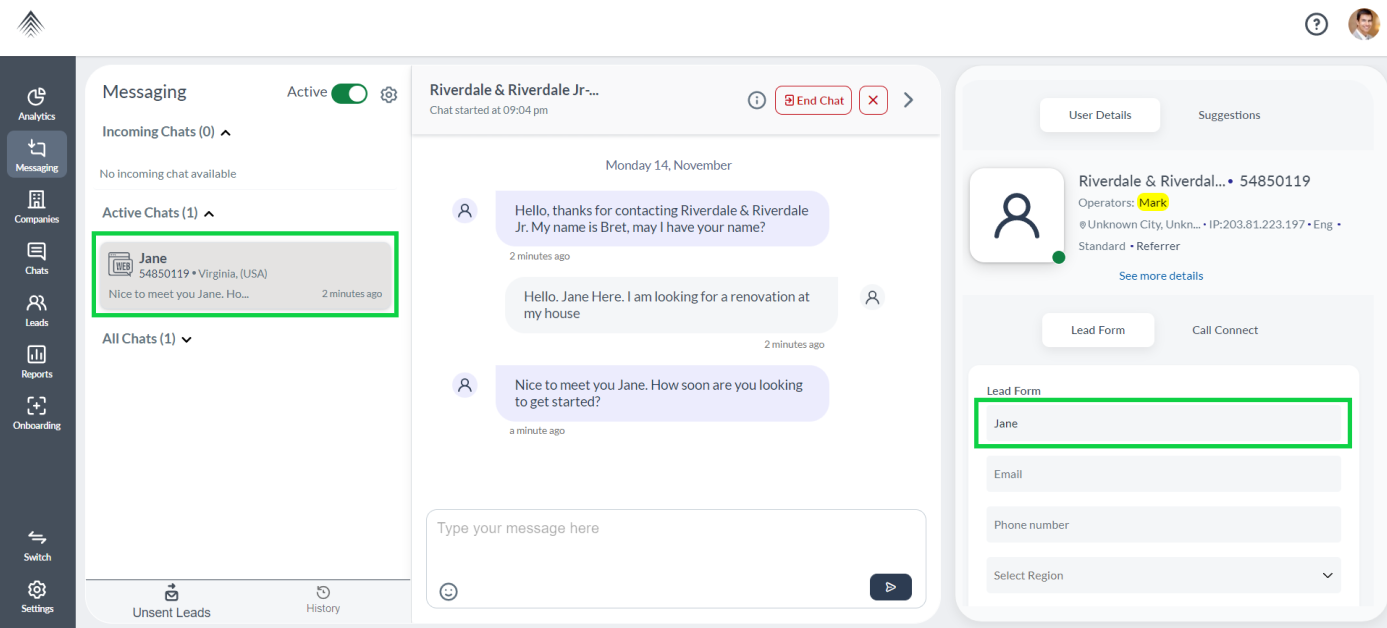
Task: Collapse the Active Chats list
Action: (209, 213)
